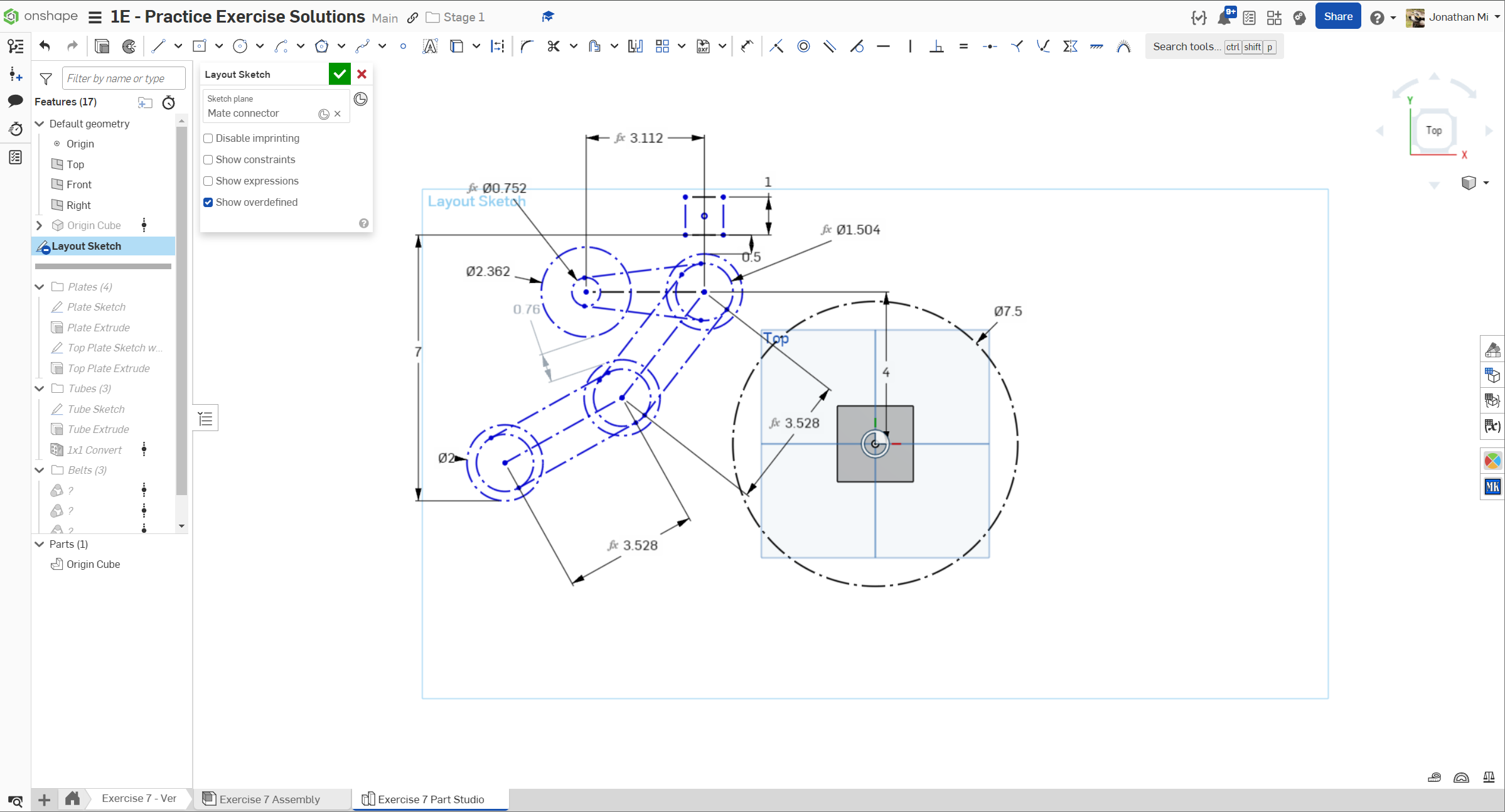Click the Filter by name input field

[x=124, y=78]
